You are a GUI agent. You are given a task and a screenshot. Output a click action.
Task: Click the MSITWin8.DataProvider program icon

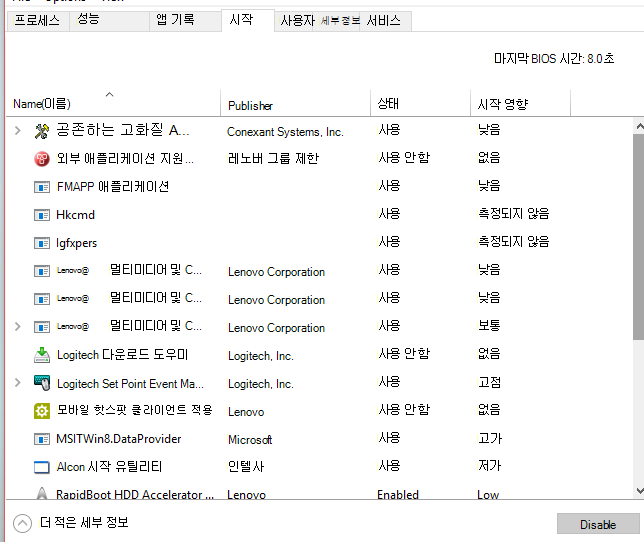tap(41, 439)
